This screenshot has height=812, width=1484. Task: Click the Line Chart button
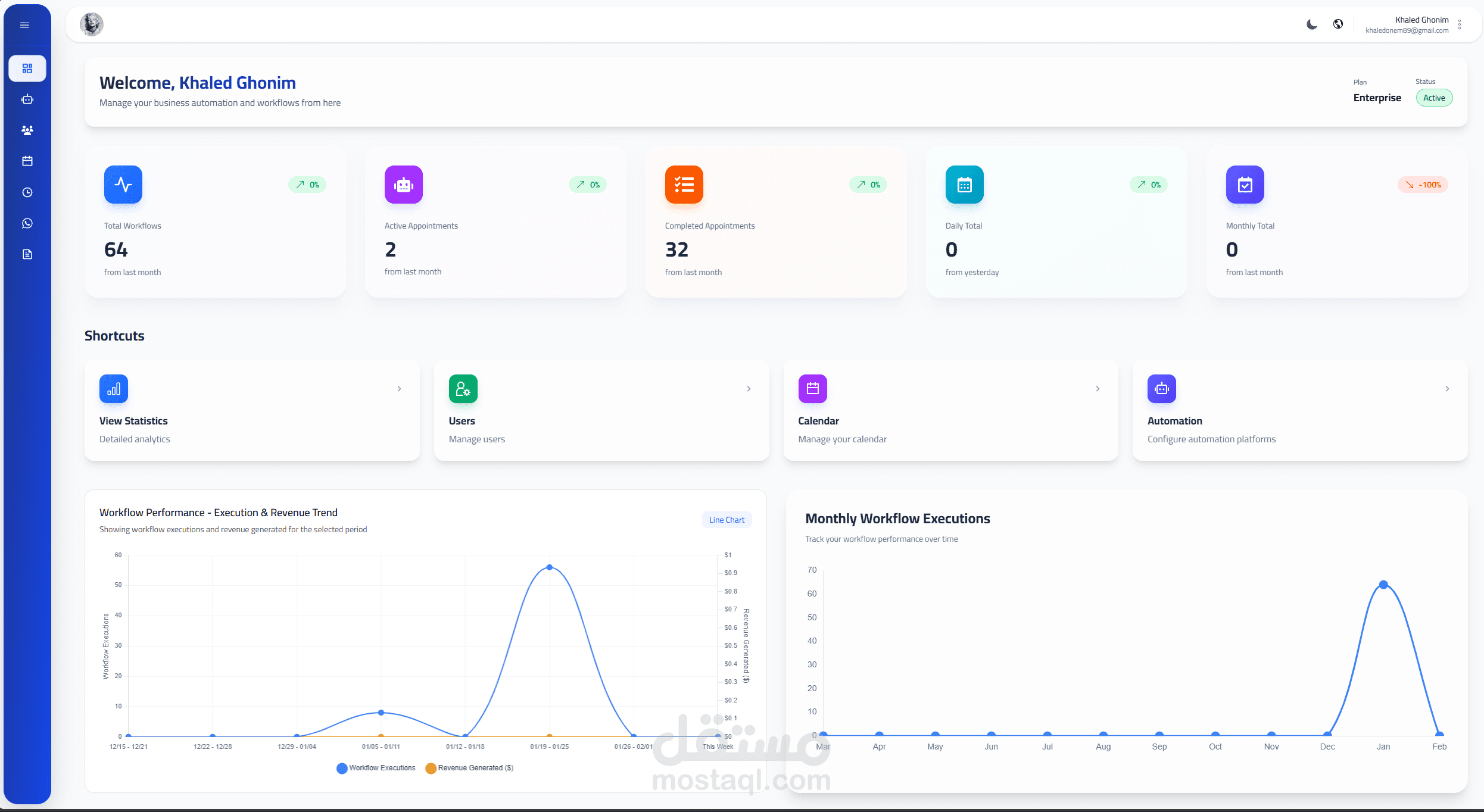pyautogui.click(x=727, y=520)
